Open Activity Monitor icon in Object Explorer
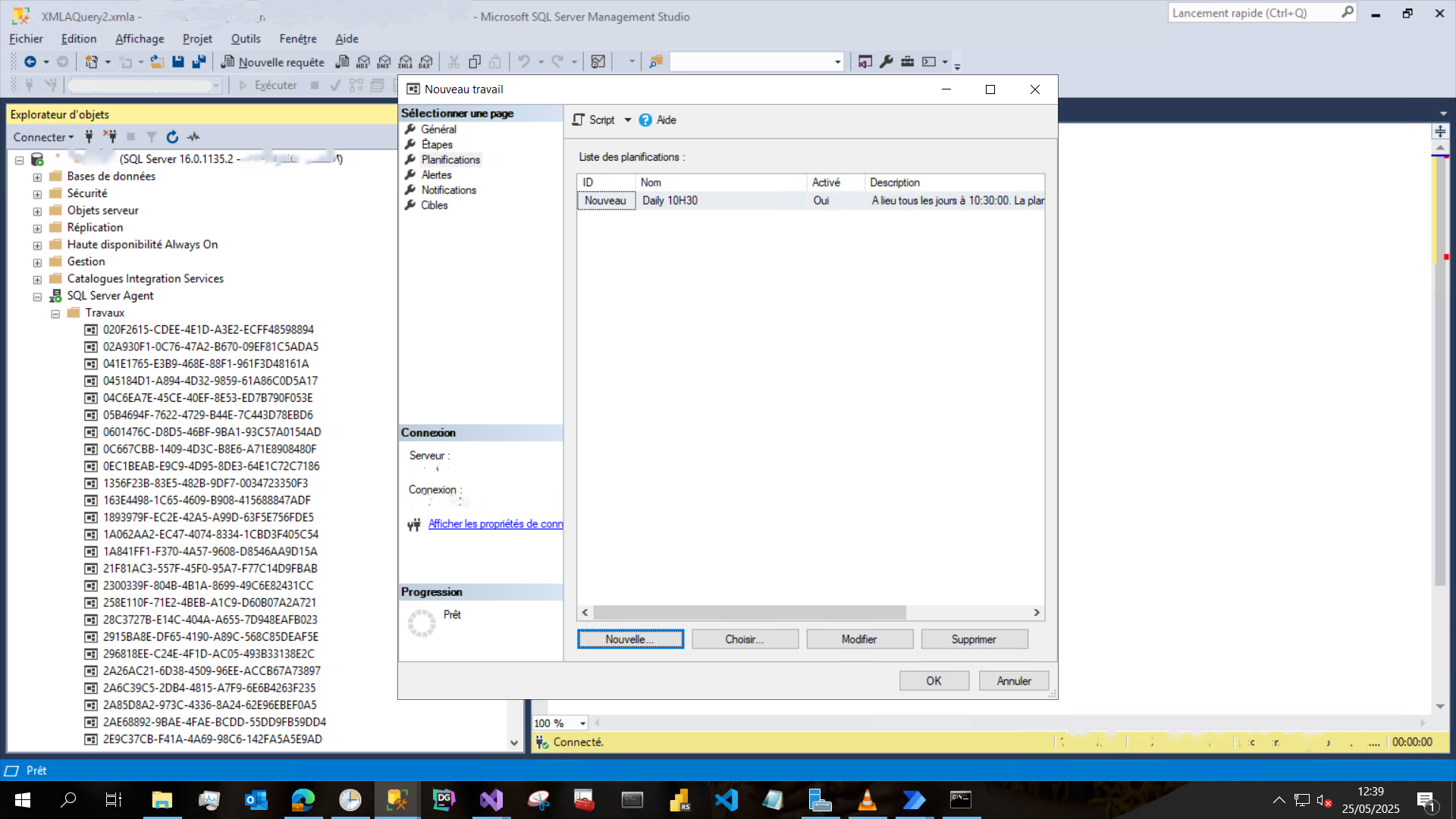Image resolution: width=1456 pixels, height=819 pixels. [194, 136]
